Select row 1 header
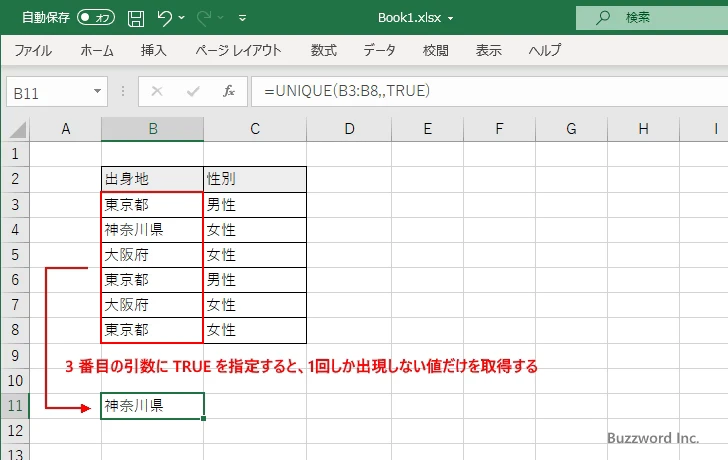Viewport: 728px width, 460px height. point(15,154)
